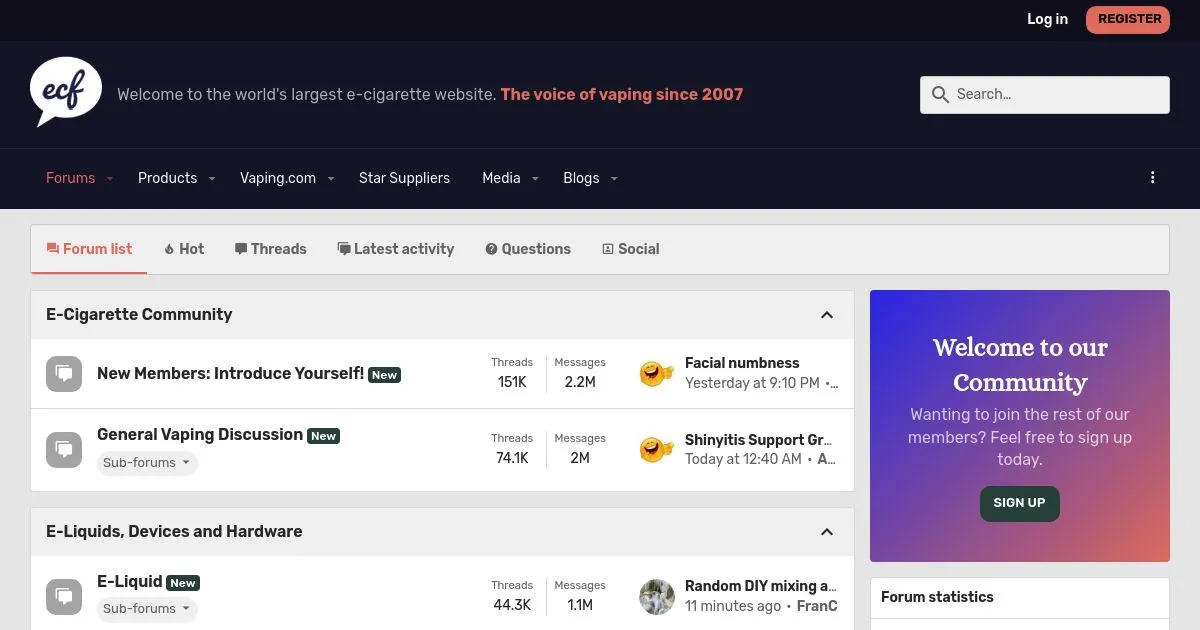Expand the Blogs dropdown arrow
This screenshot has width=1200, height=630.
pos(614,179)
